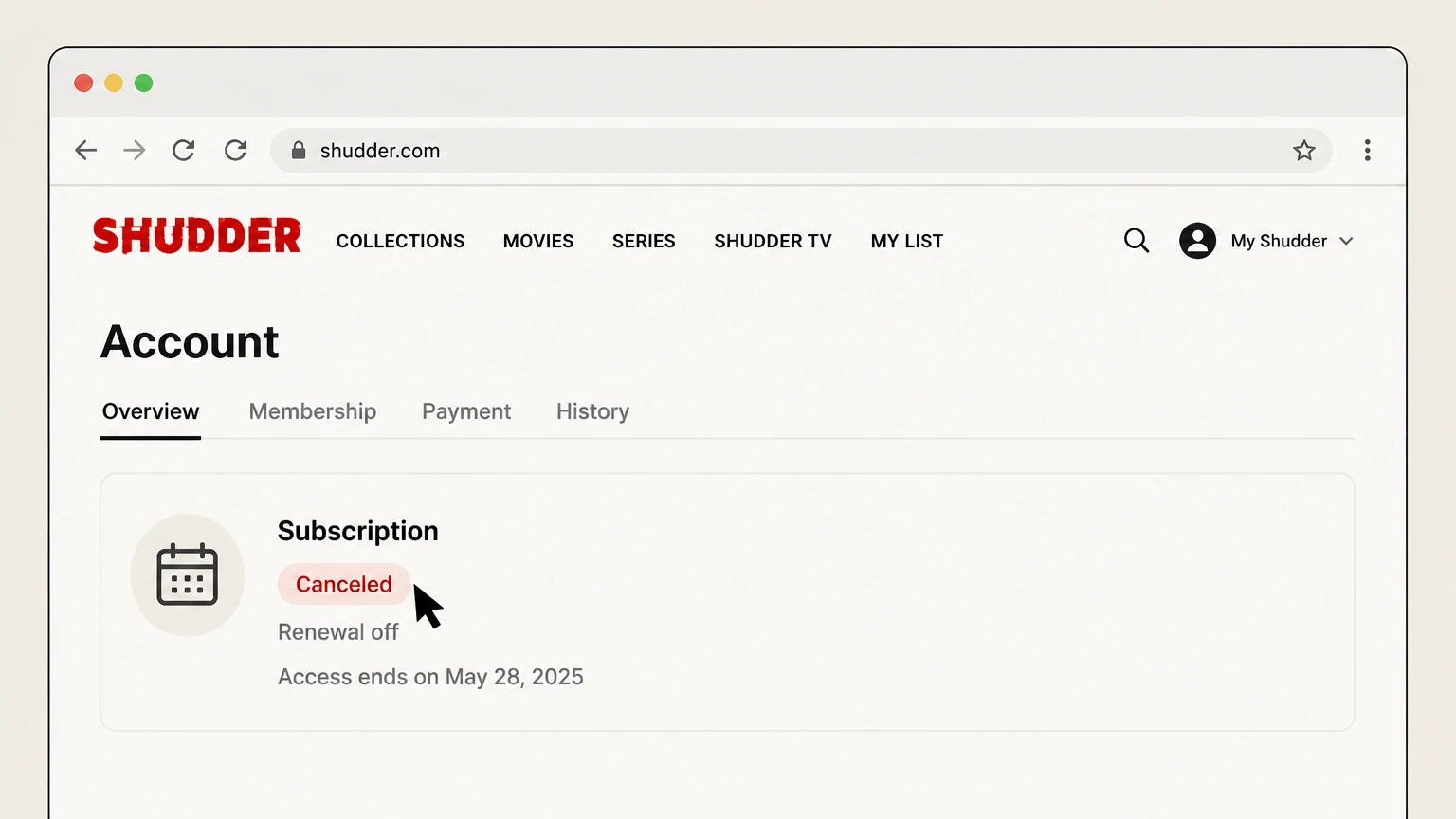Switch to the Payment tab
The width and height of the screenshot is (1456, 819).
[x=466, y=411]
